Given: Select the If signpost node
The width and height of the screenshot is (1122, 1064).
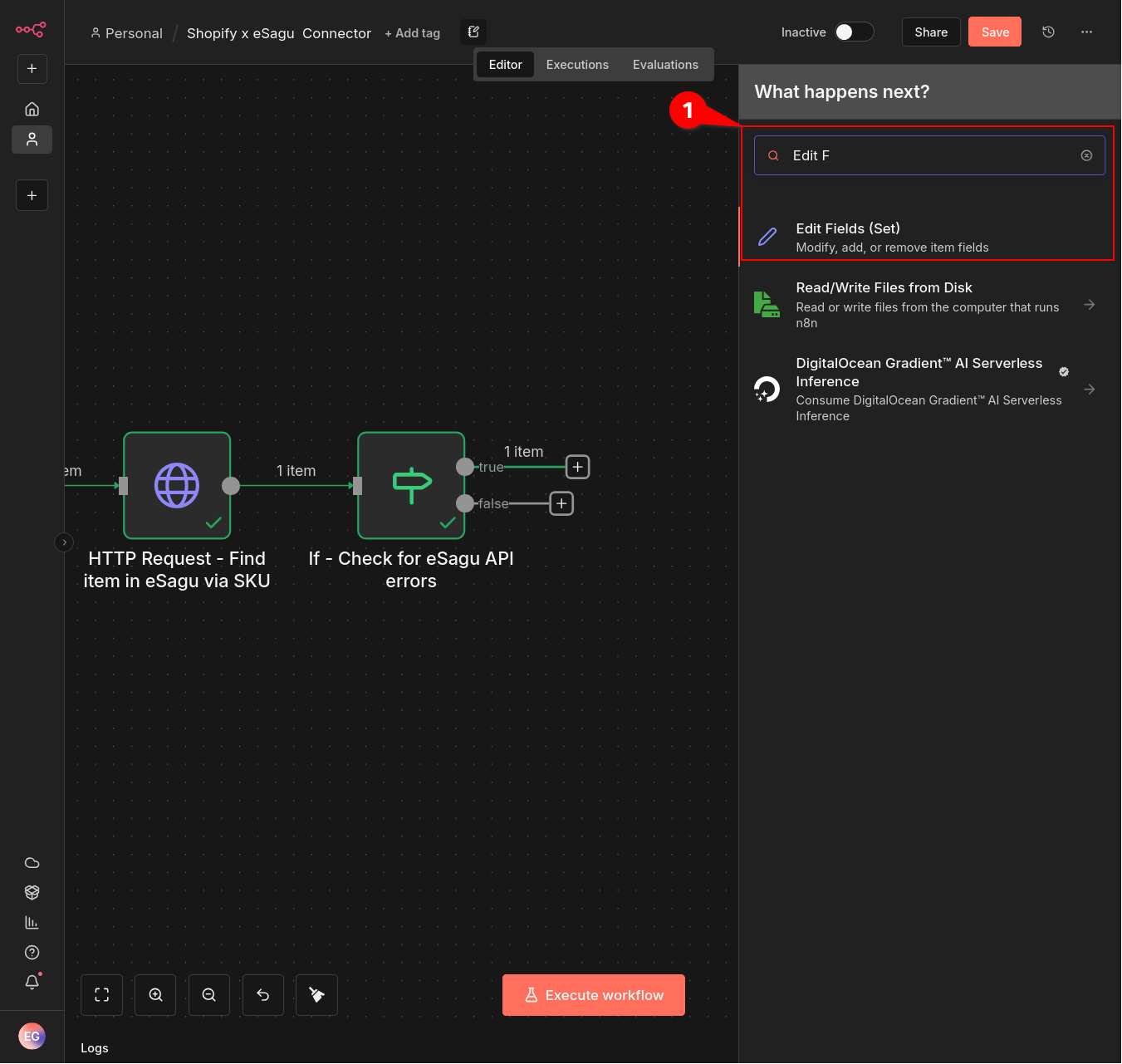Looking at the screenshot, I should tap(411, 486).
